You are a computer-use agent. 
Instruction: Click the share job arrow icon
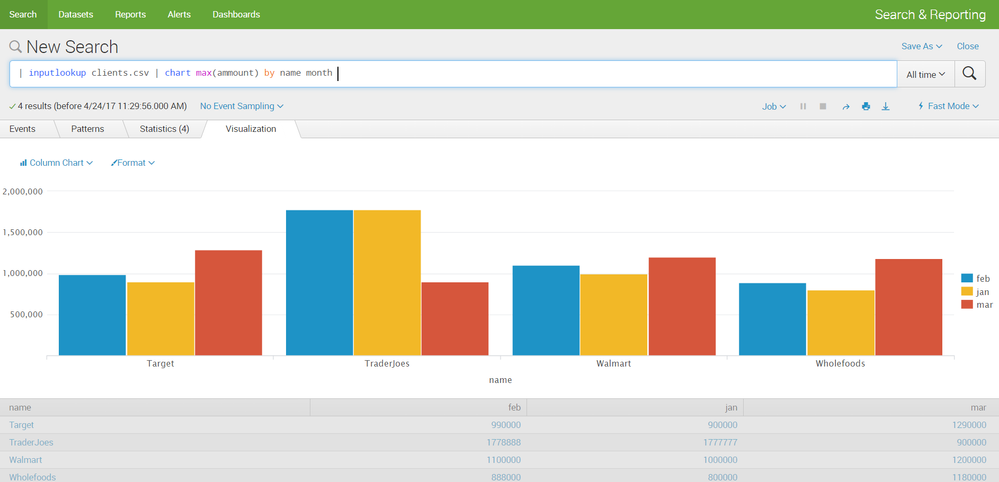point(845,106)
